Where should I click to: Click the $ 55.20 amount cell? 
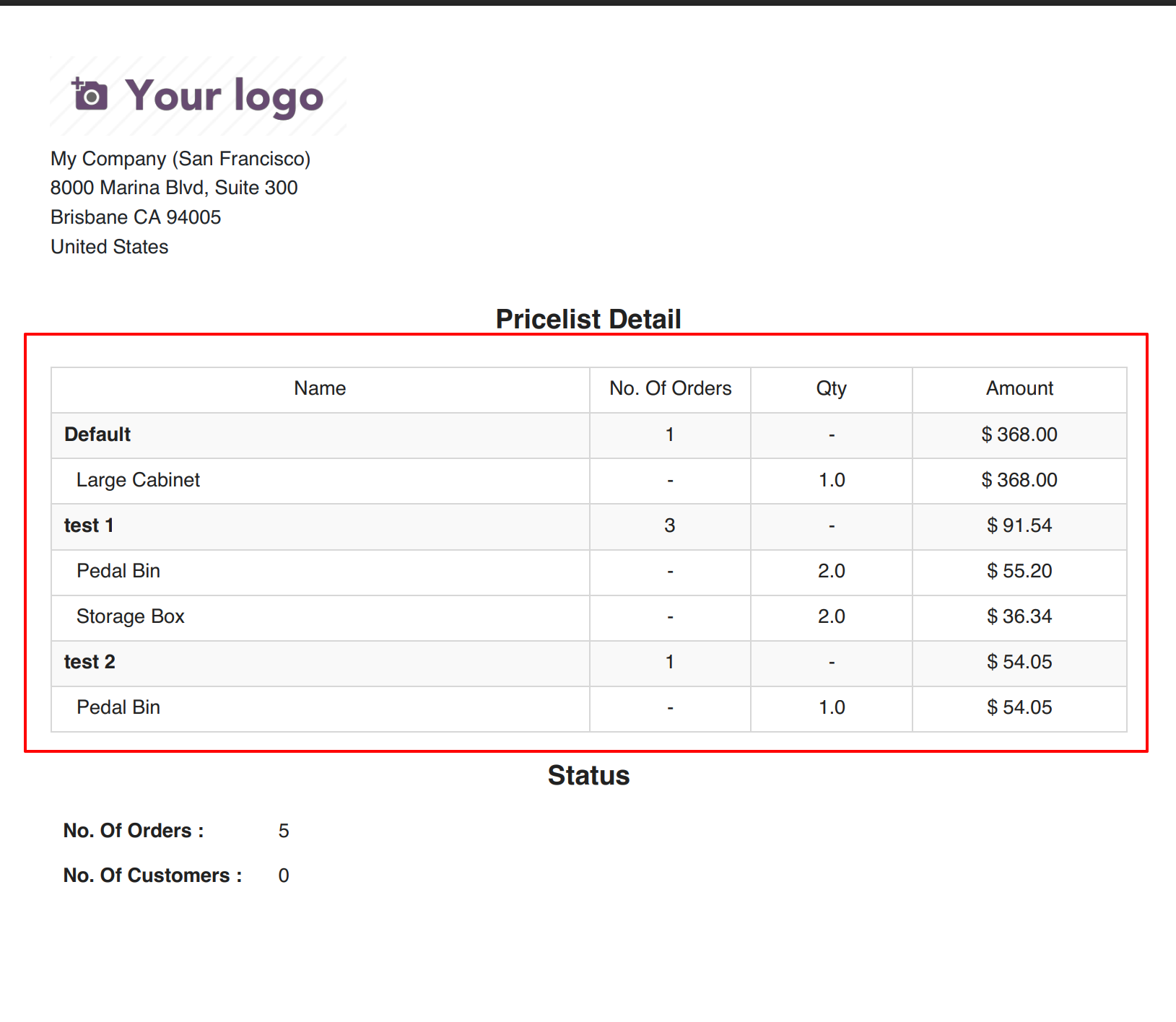[1019, 571]
